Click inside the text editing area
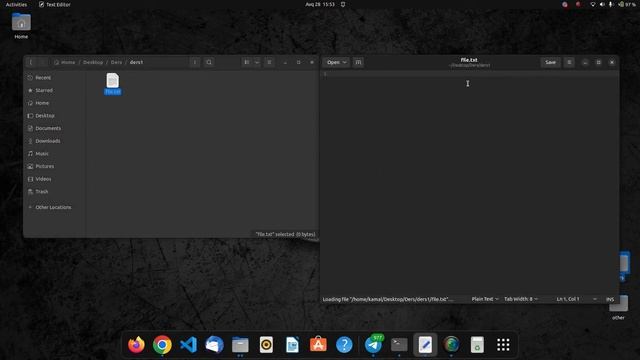640x360 pixels. click(469, 184)
